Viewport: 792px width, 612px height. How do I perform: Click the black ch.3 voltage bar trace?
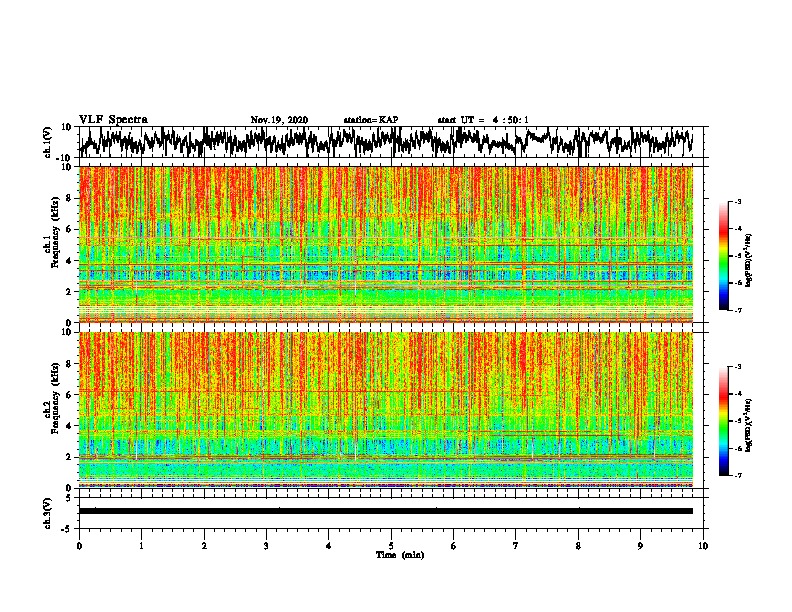pyautogui.click(x=386, y=511)
